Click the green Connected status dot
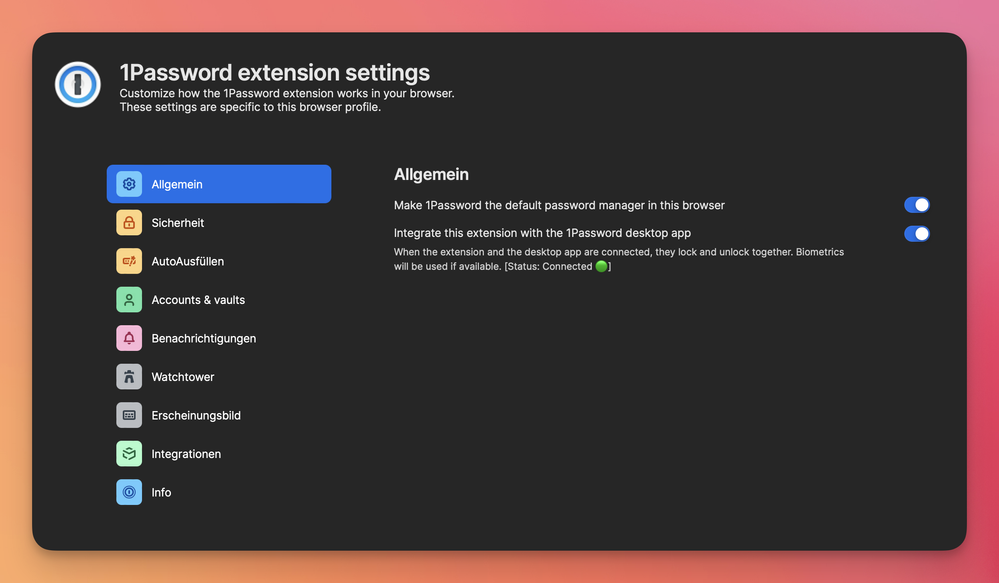 (601, 267)
